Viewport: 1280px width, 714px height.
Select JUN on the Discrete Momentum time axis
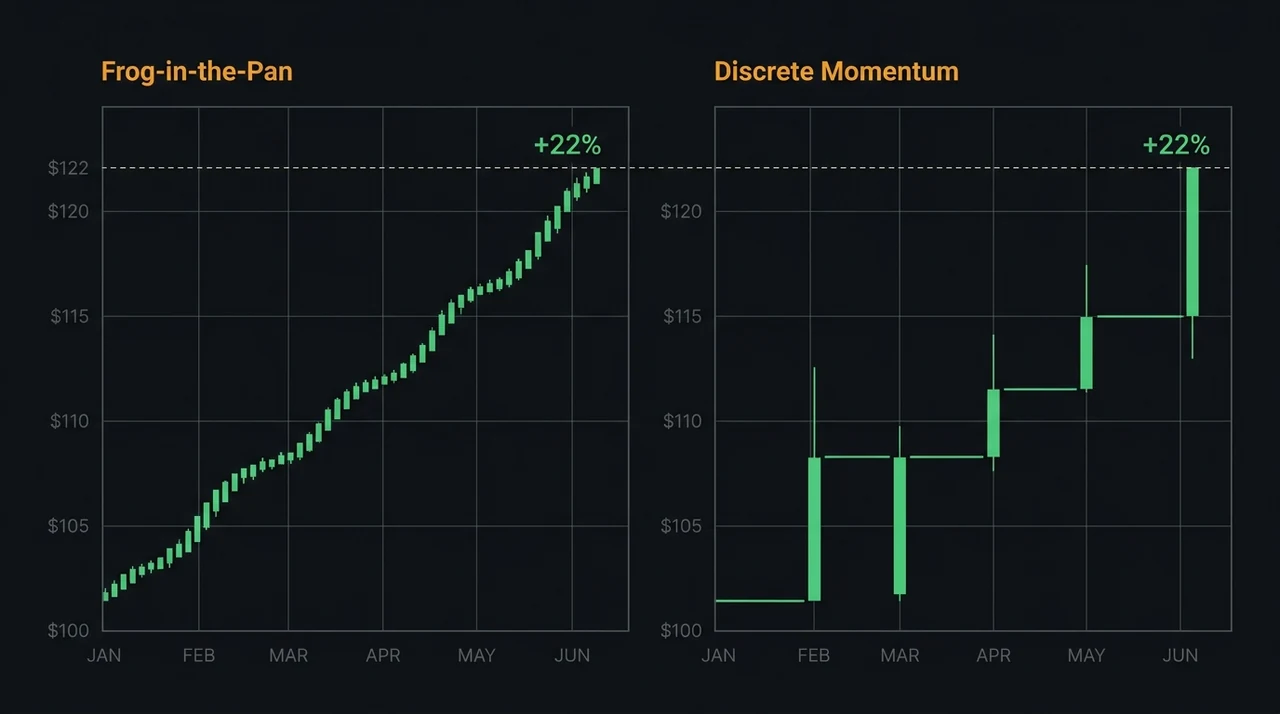click(1181, 656)
